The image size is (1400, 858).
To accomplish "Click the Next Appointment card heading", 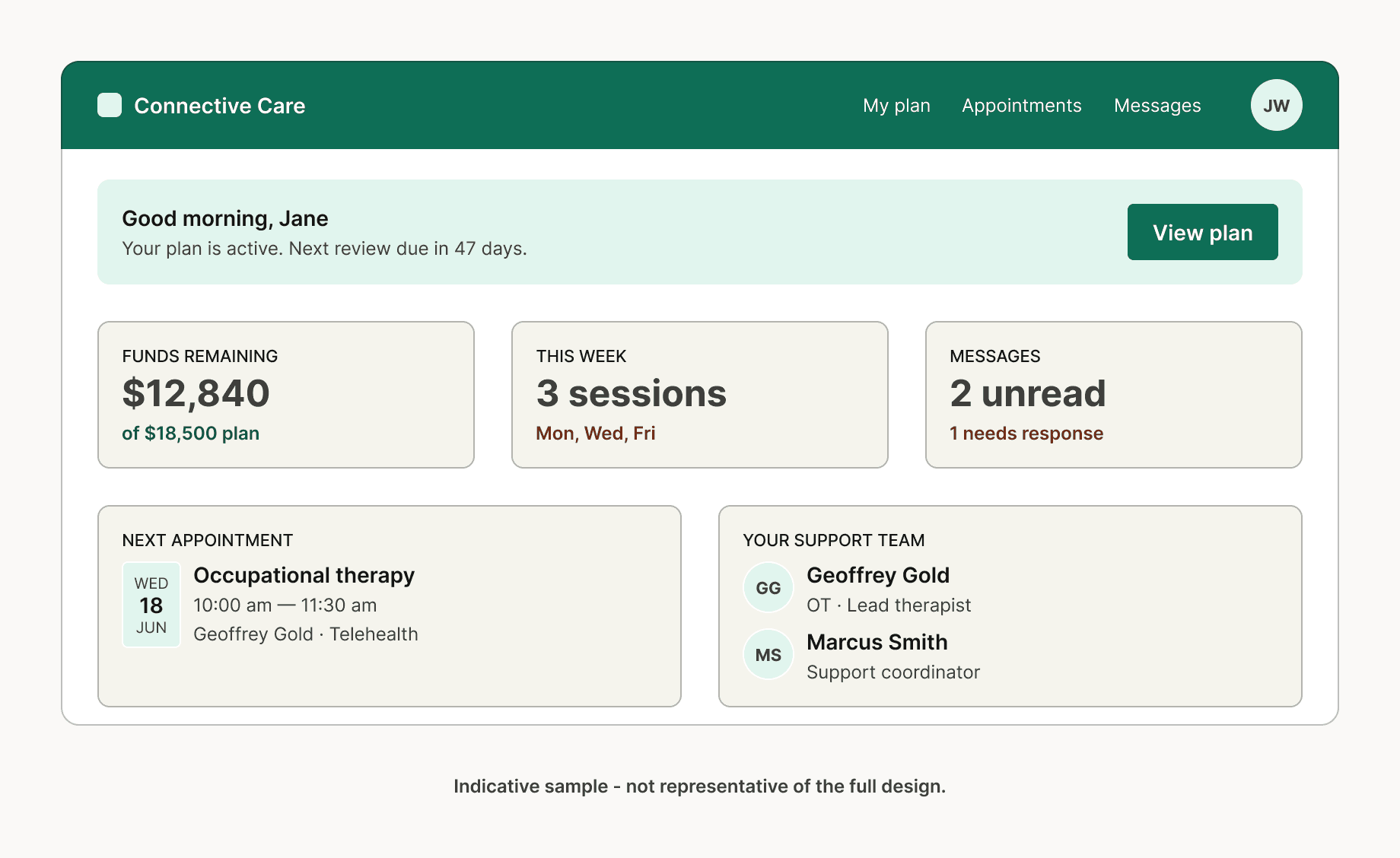I will tap(207, 540).
